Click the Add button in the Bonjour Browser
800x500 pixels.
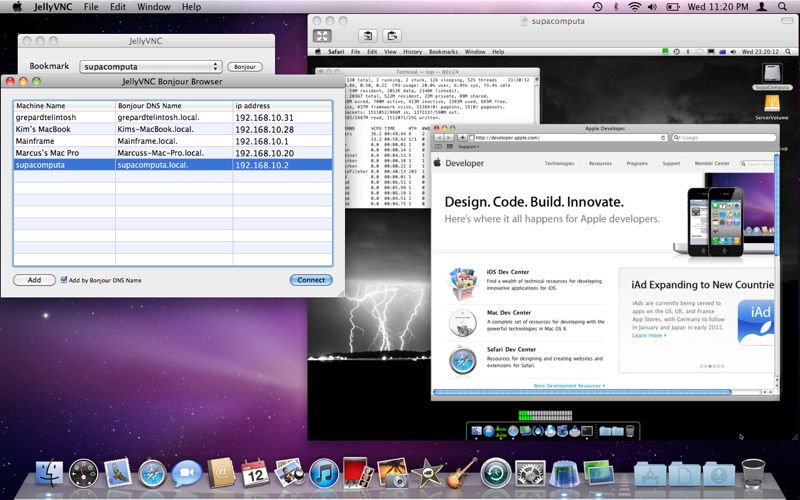coord(34,280)
